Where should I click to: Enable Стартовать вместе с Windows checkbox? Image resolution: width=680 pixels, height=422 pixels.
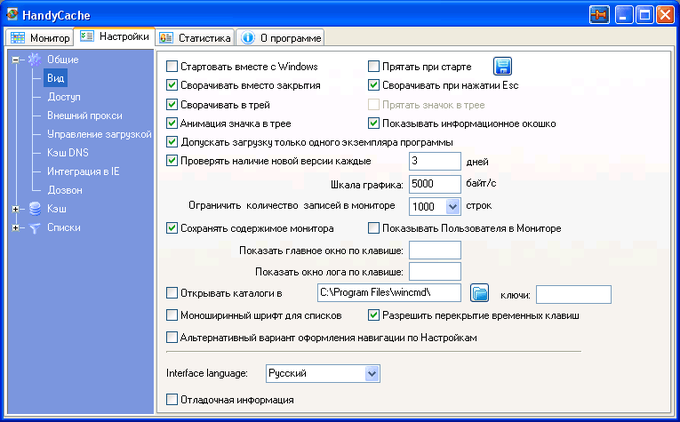[x=172, y=66]
